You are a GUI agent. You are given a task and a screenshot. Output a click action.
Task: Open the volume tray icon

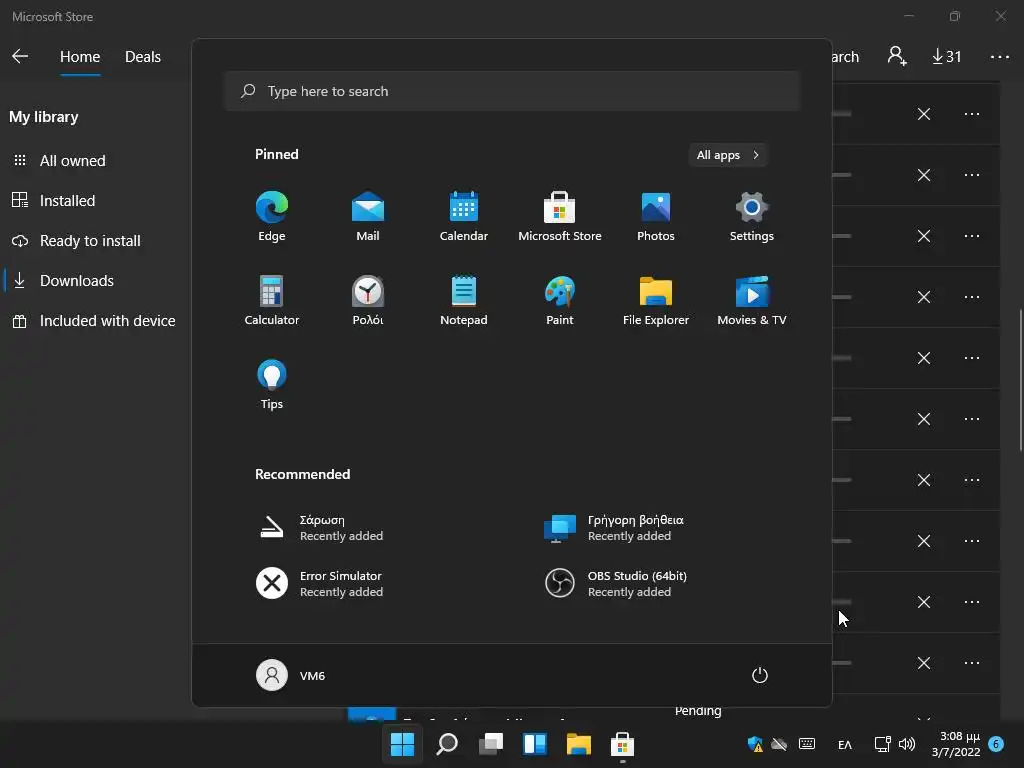907,744
